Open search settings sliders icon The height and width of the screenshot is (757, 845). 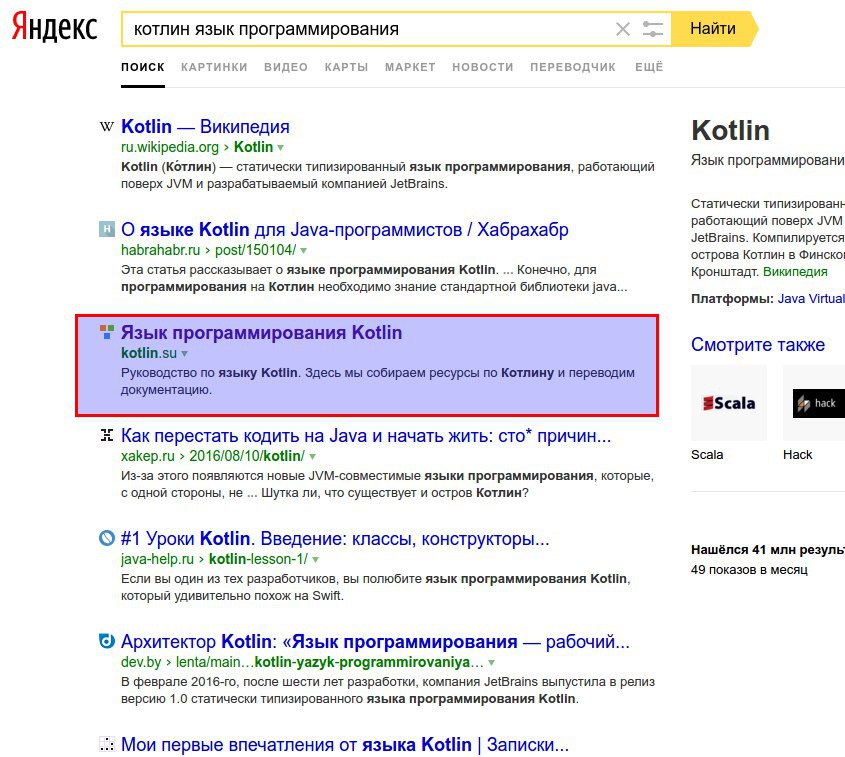click(653, 29)
